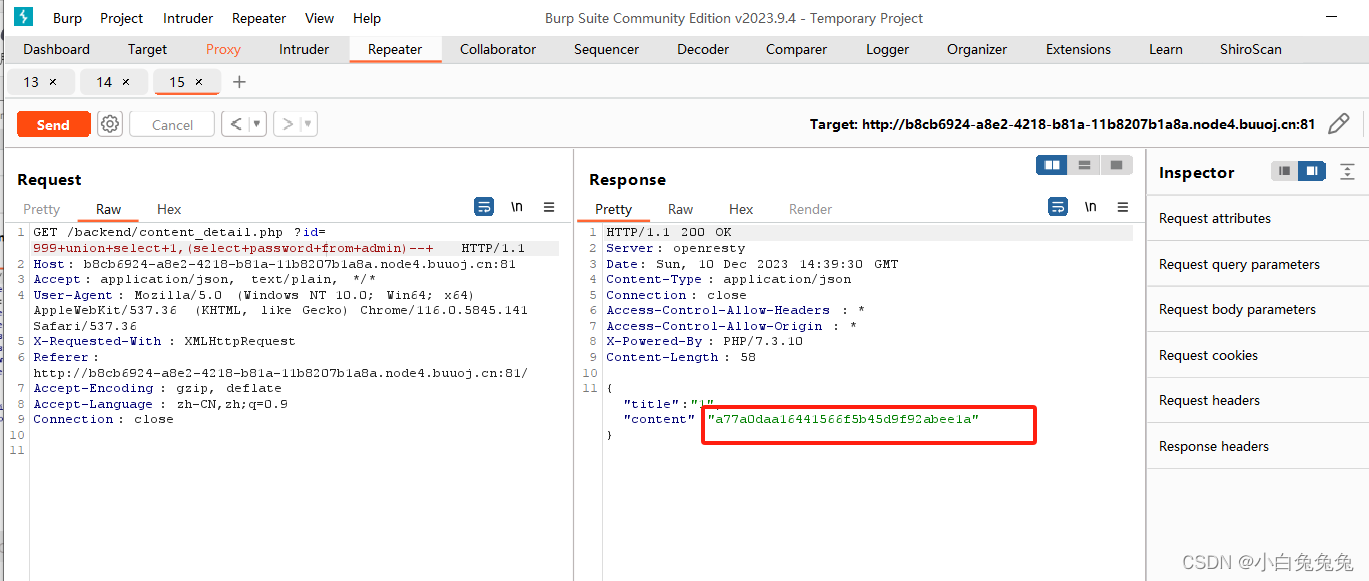Open the back history dropdown arrow
Image resolution: width=1369 pixels, height=581 pixels.
click(x=257, y=124)
